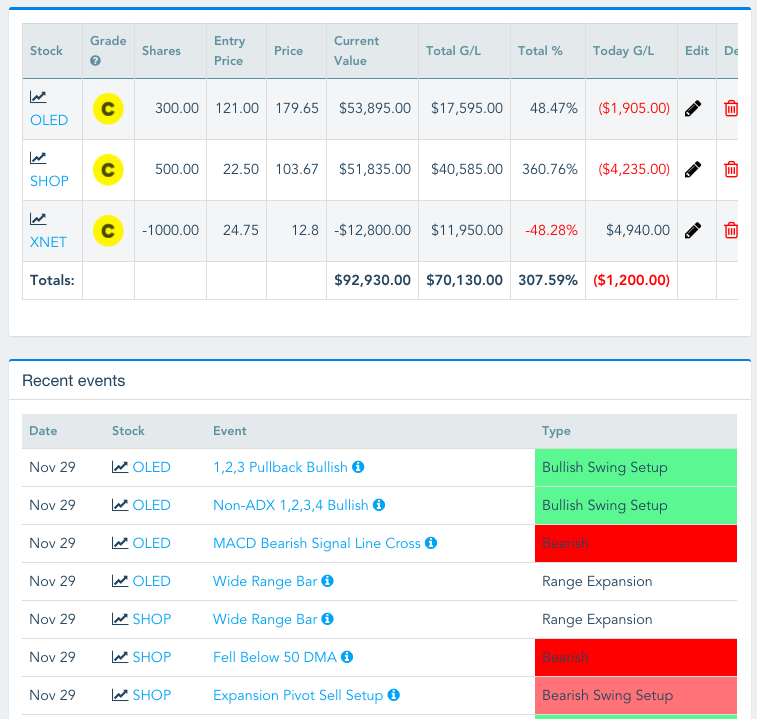
Task: Delete the XNET position trash icon
Action: [731, 230]
